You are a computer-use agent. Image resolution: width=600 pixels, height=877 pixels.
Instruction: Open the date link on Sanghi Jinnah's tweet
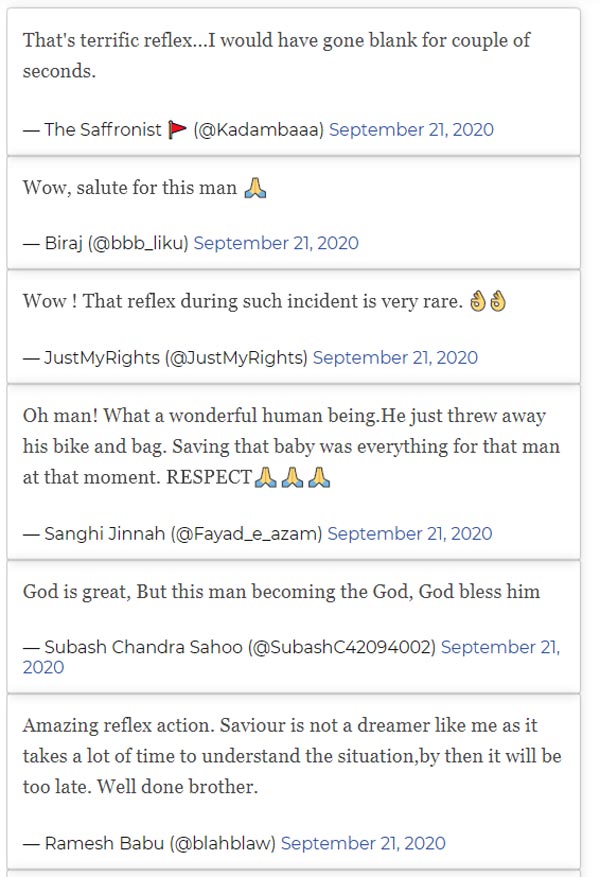(410, 534)
